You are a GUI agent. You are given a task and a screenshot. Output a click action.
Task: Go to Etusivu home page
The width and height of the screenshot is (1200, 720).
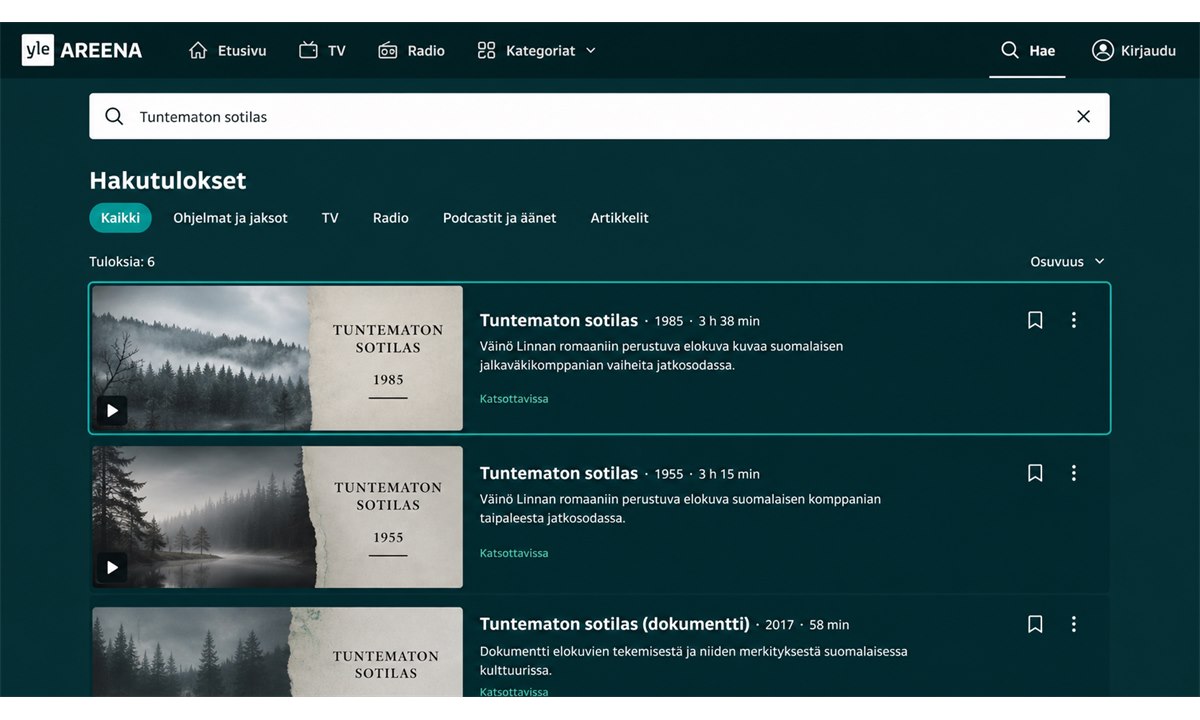tap(228, 50)
